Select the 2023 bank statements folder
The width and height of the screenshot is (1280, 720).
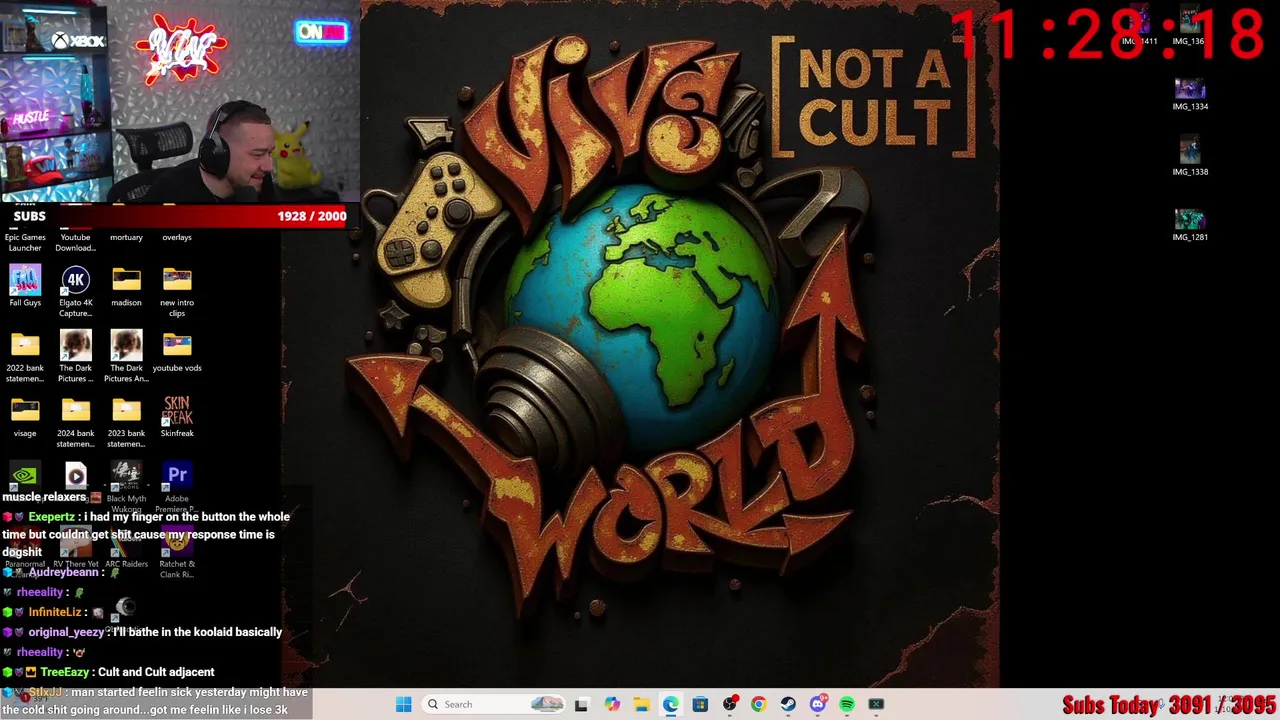click(x=126, y=423)
